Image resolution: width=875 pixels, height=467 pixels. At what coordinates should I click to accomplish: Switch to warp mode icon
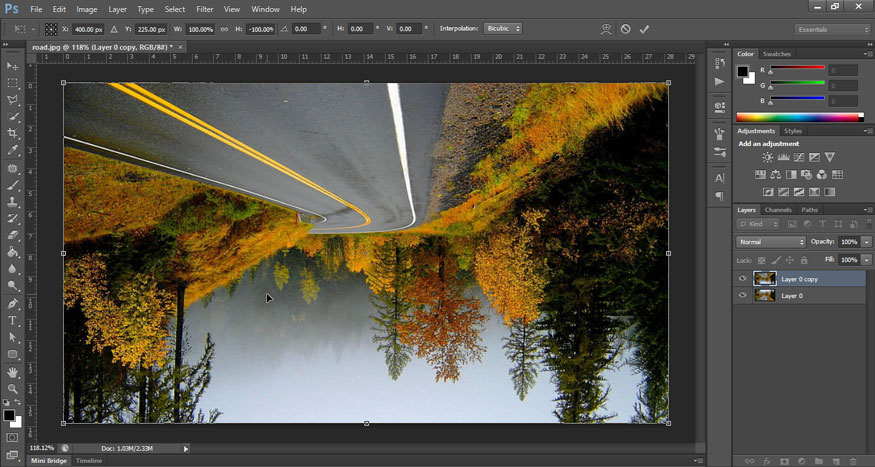[606, 29]
